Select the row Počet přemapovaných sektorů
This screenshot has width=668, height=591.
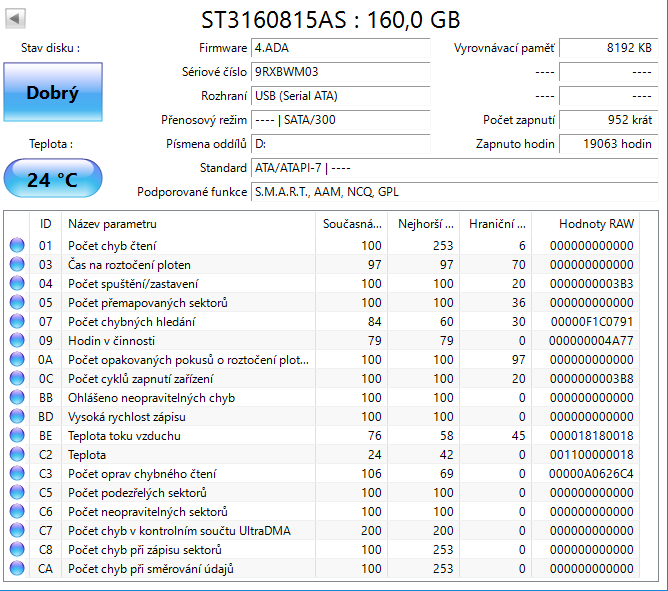(322, 303)
